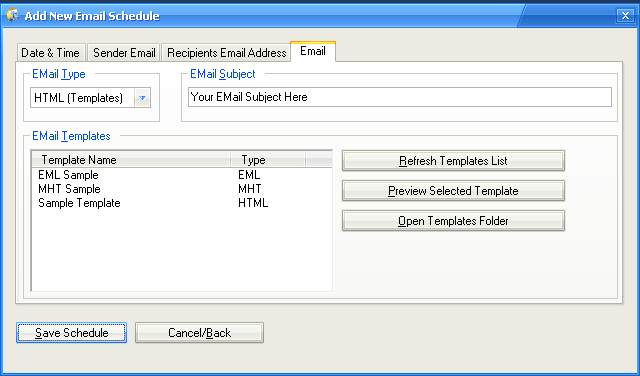Image resolution: width=640 pixels, height=376 pixels.
Task: Click the Cancel/Back button
Action: click(199, 333)
